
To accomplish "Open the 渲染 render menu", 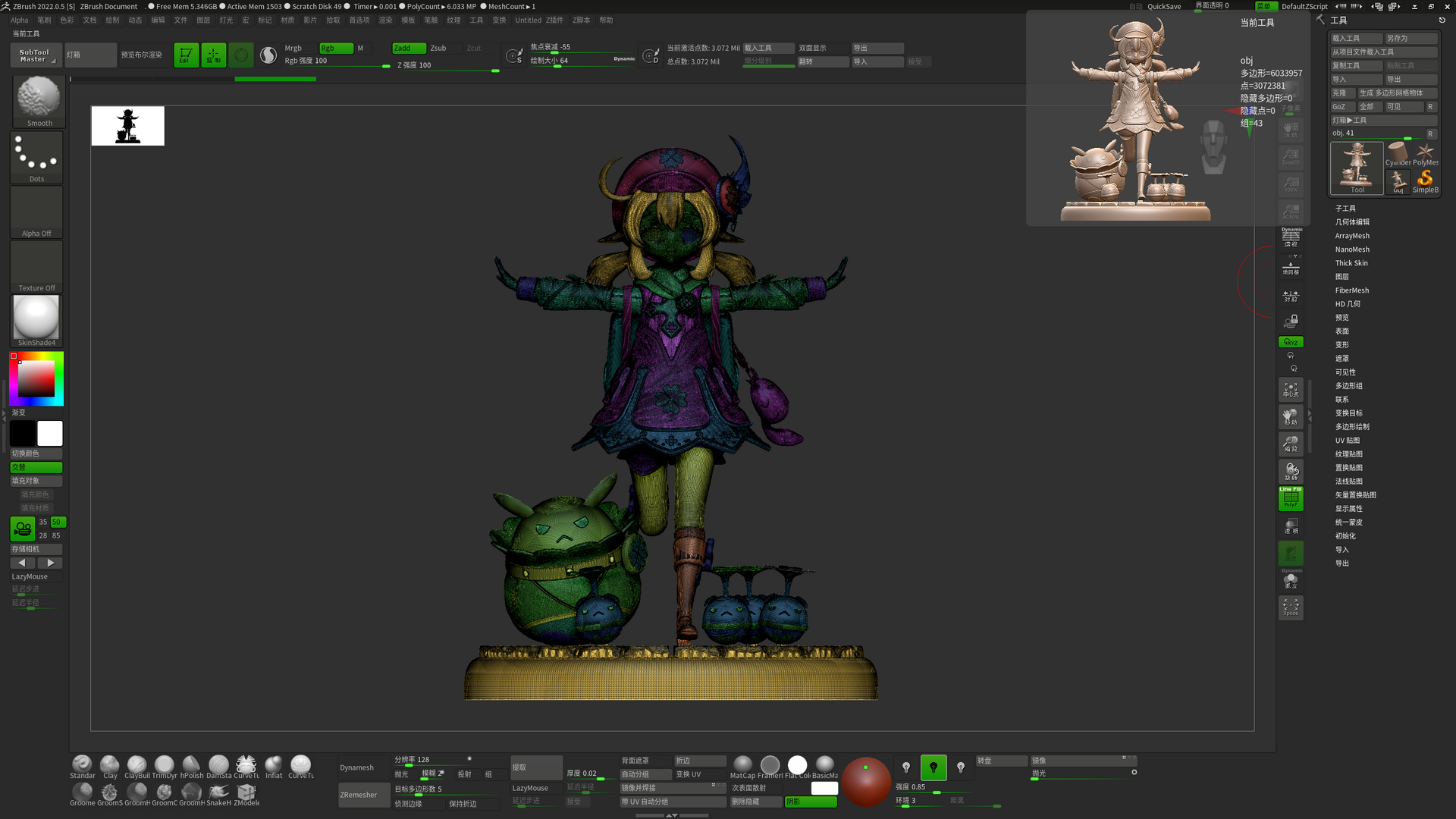I will (x=385, y=20).
